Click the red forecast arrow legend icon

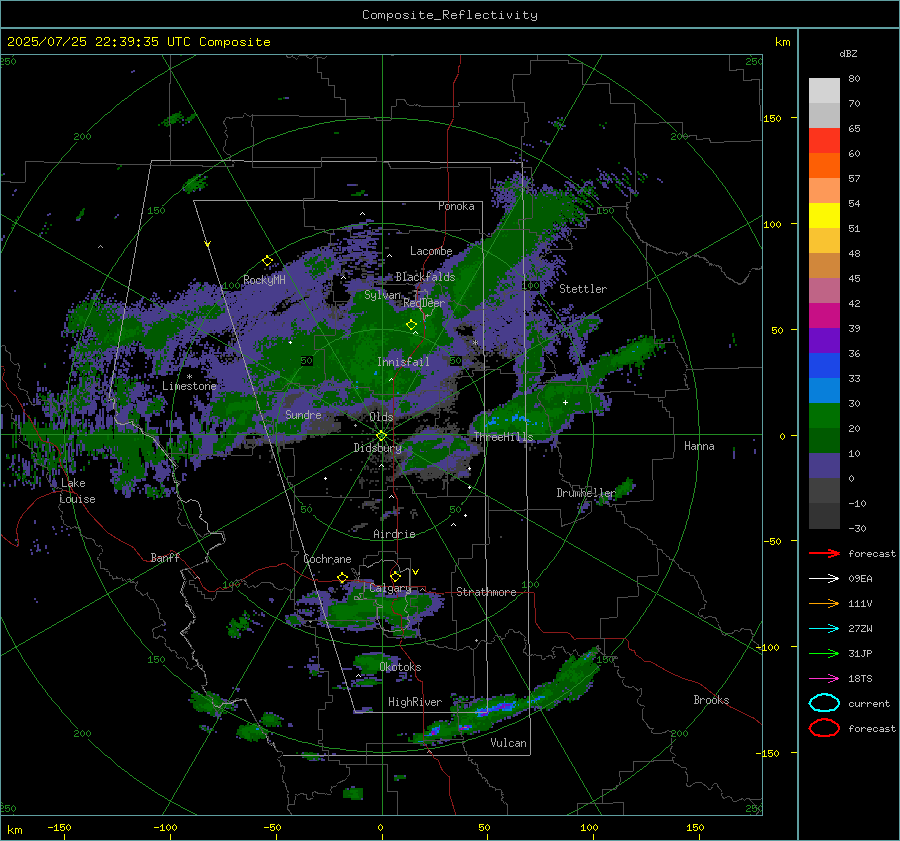(824, 553)
